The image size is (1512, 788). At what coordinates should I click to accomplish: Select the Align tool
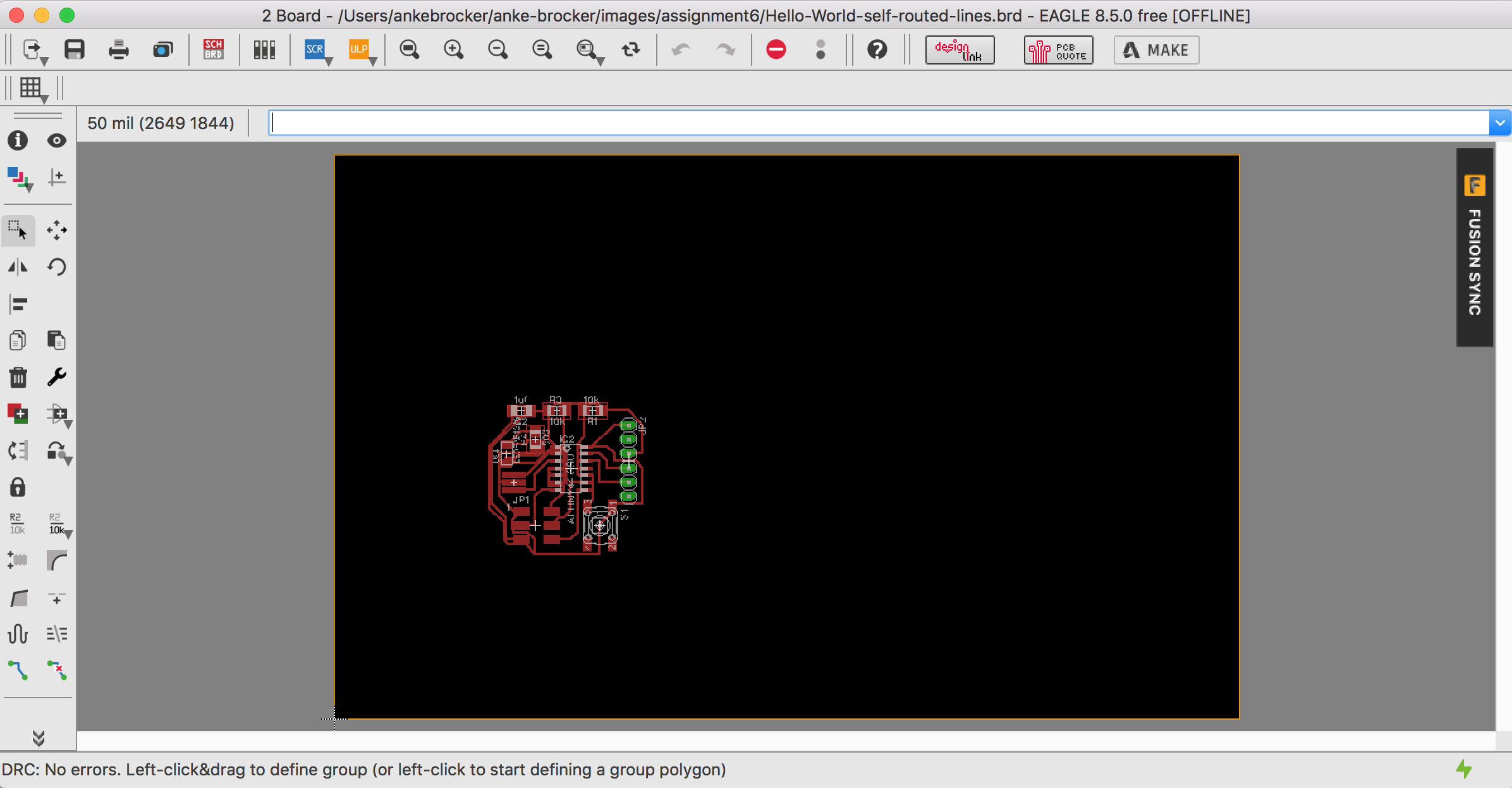pyautogui.click(x=18, y=304)
